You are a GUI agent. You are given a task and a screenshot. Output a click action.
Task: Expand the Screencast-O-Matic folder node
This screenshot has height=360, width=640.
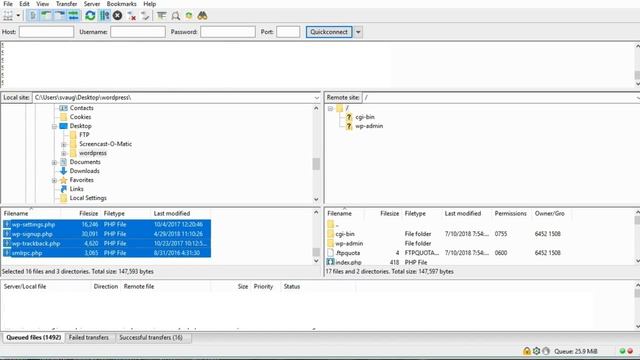(x=64, y=144)
